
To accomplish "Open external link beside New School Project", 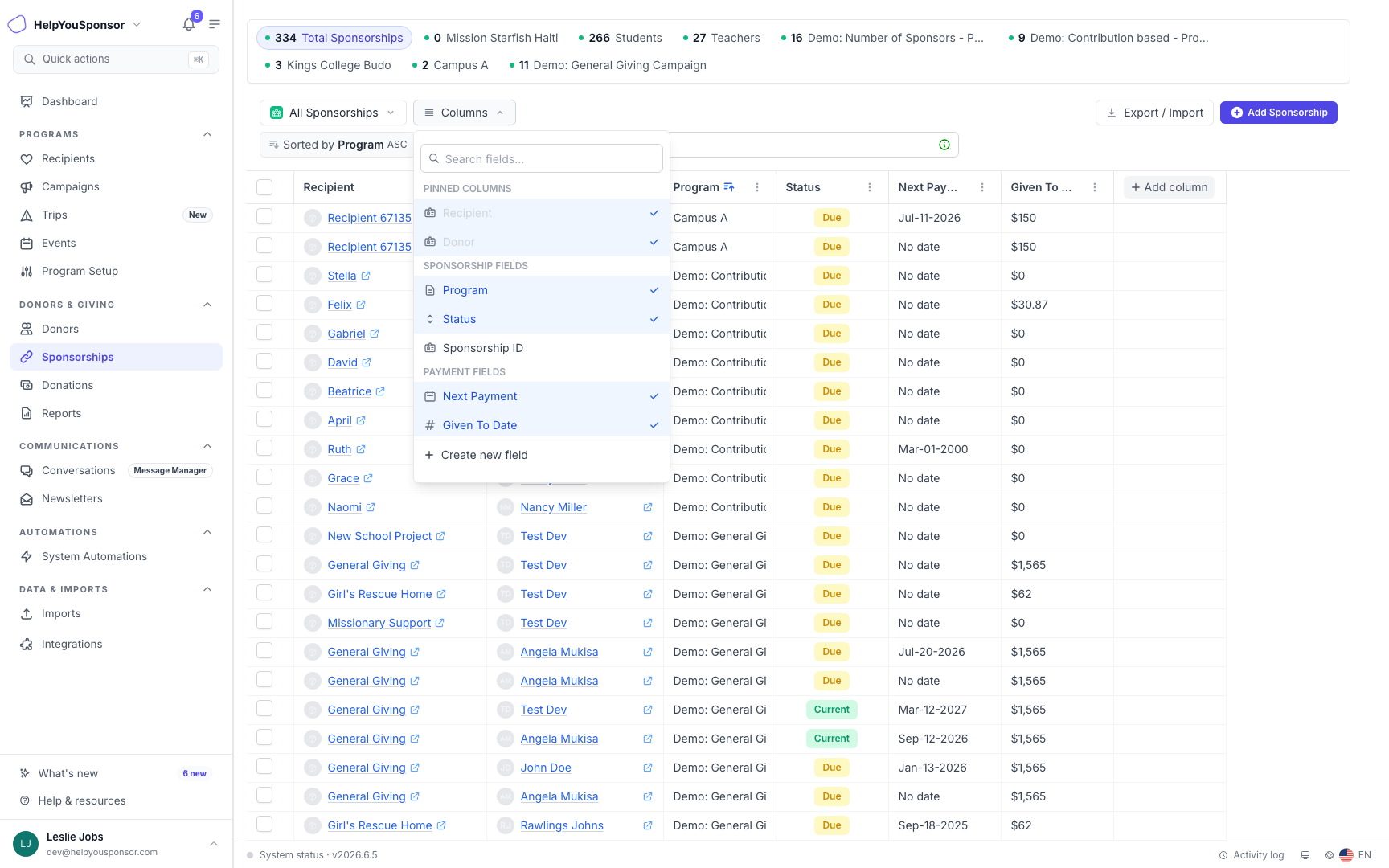I will coord(440,536).
